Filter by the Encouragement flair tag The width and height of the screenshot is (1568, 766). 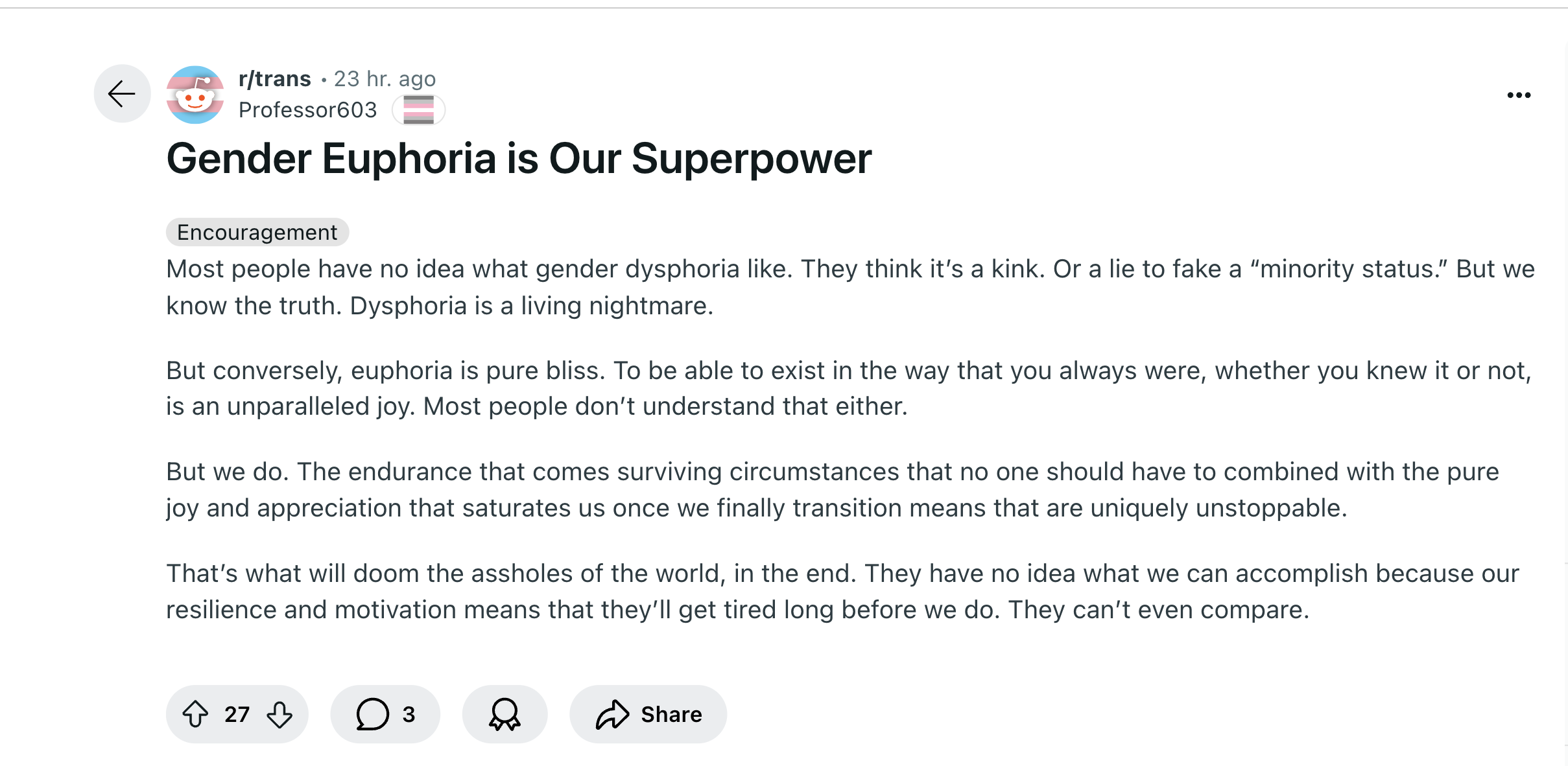click(257, 232)
